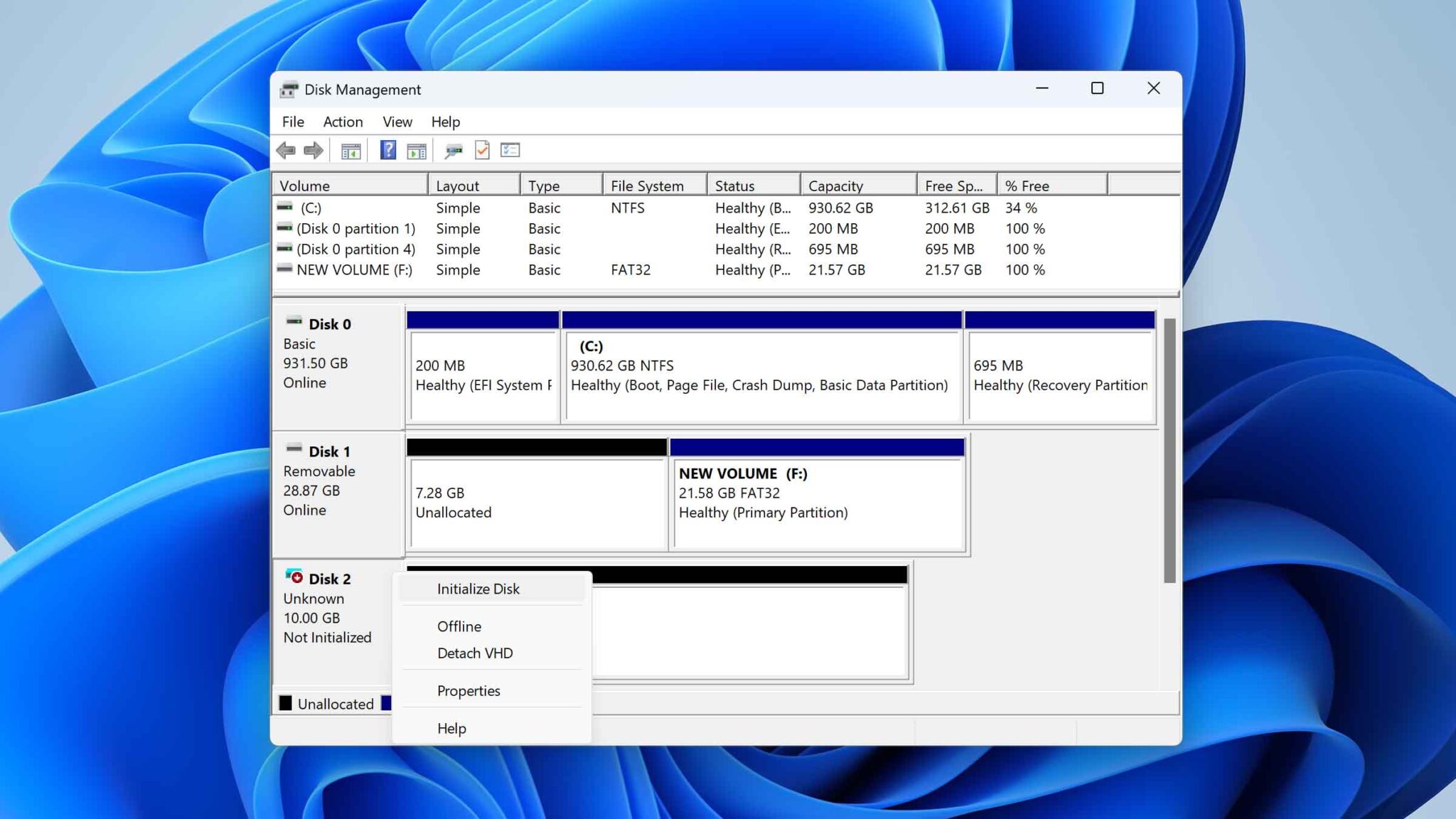The width and height of the screenshot is (1456, 819).
Task: Select the Disk 1 removable drive icon
Action: [x=294, y=449]
